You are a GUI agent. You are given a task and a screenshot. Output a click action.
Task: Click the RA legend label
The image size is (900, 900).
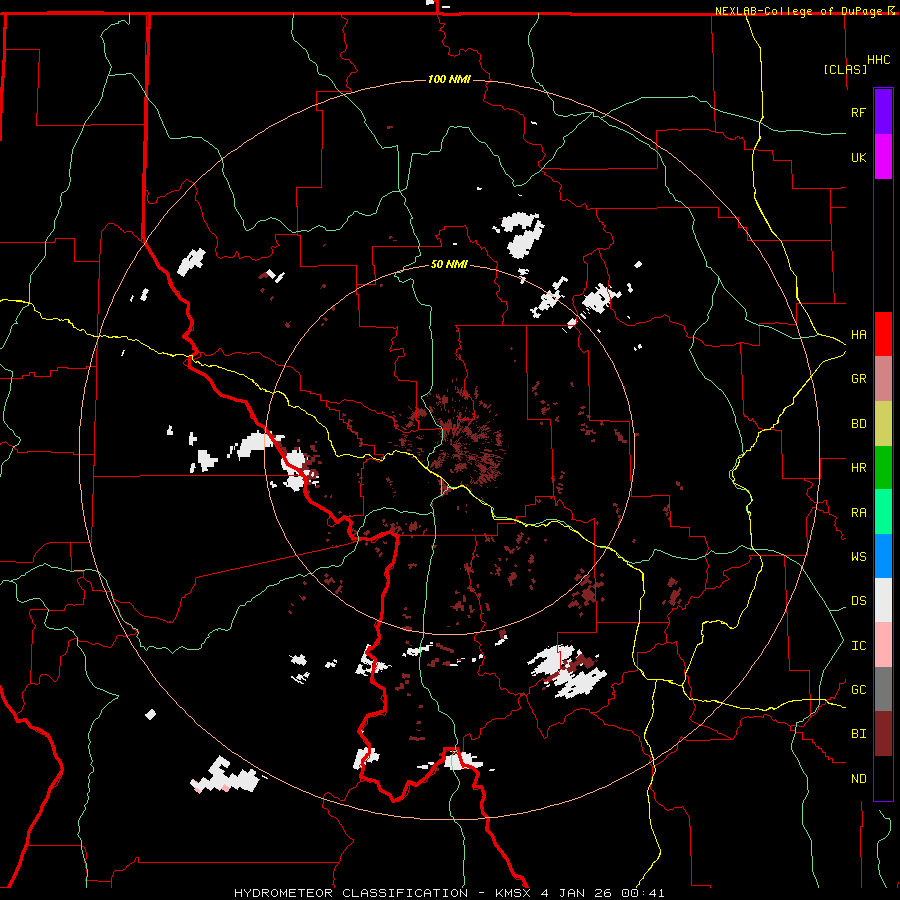pos(858,512)
